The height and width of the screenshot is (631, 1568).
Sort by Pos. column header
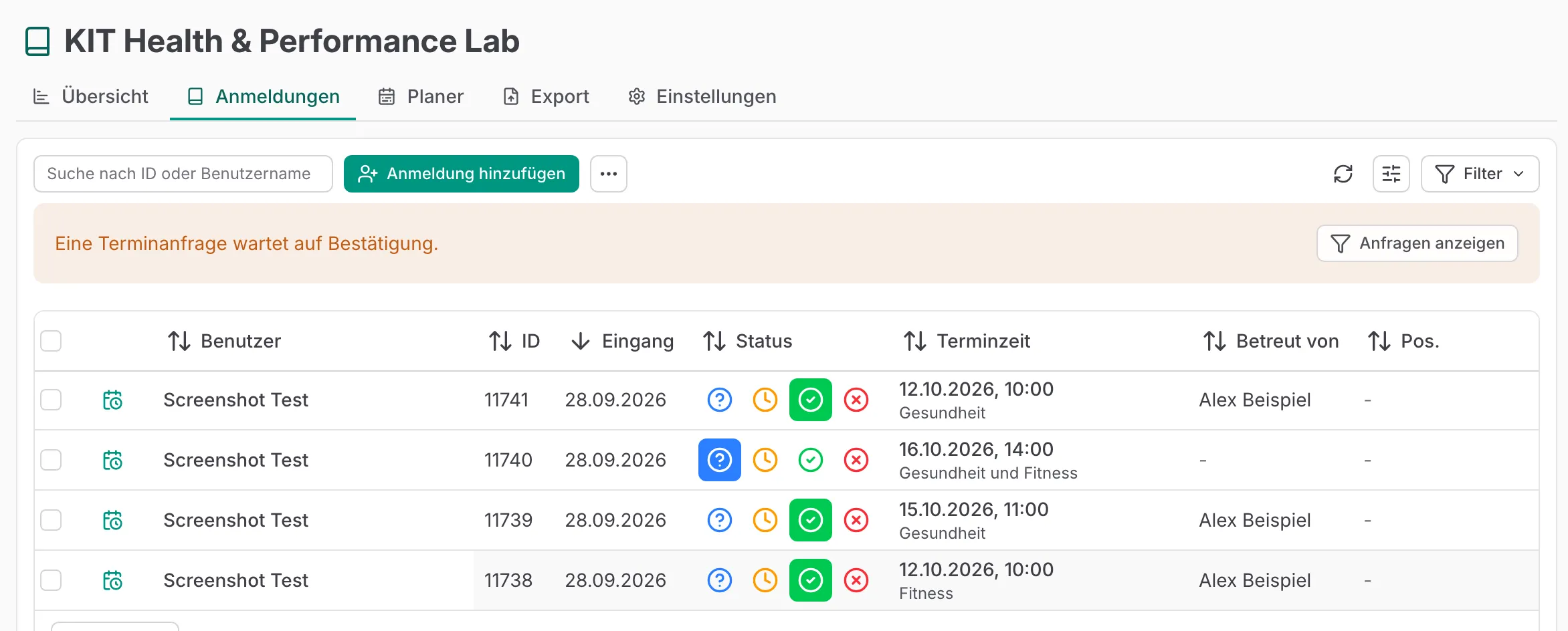(x=1403, y=341)
